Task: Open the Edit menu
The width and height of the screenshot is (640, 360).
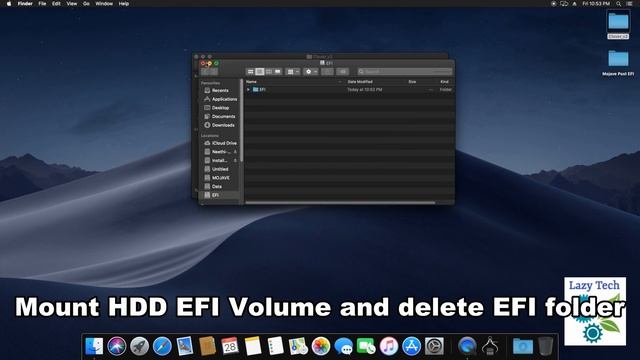Action: click(x=56, y=4)
